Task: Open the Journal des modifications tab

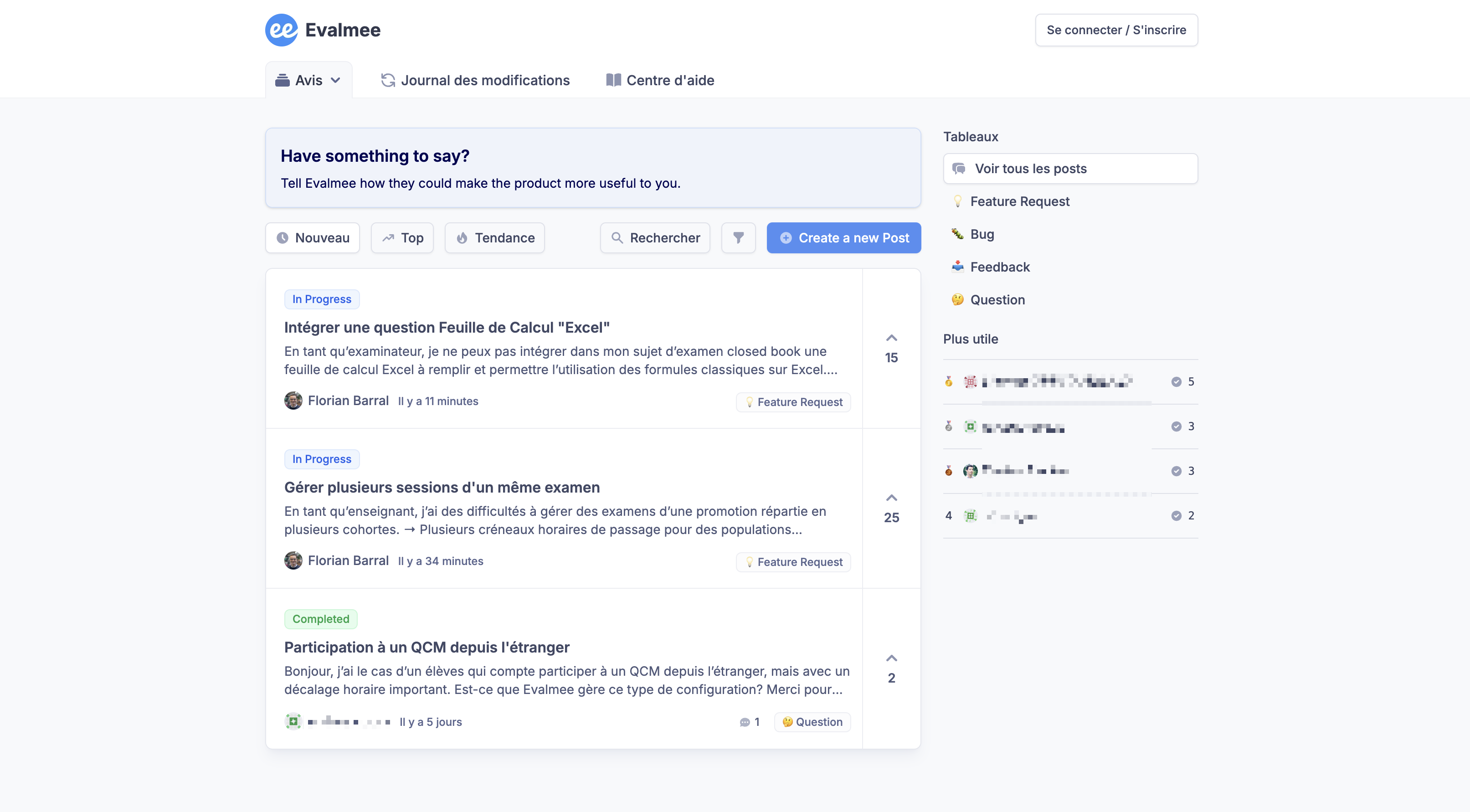Action: 475,81
